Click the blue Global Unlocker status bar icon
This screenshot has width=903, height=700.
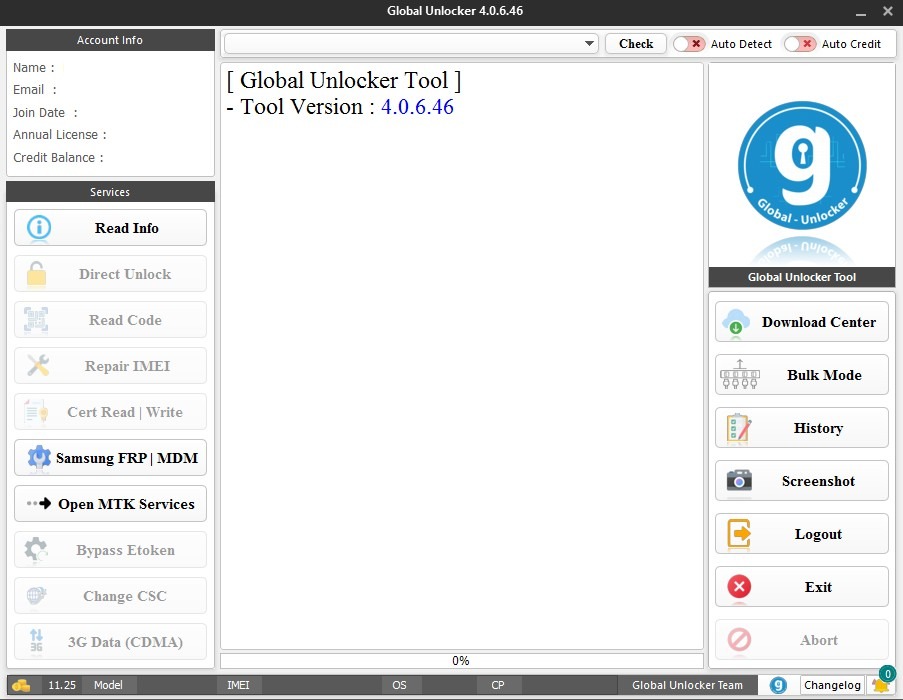(777, 685)
